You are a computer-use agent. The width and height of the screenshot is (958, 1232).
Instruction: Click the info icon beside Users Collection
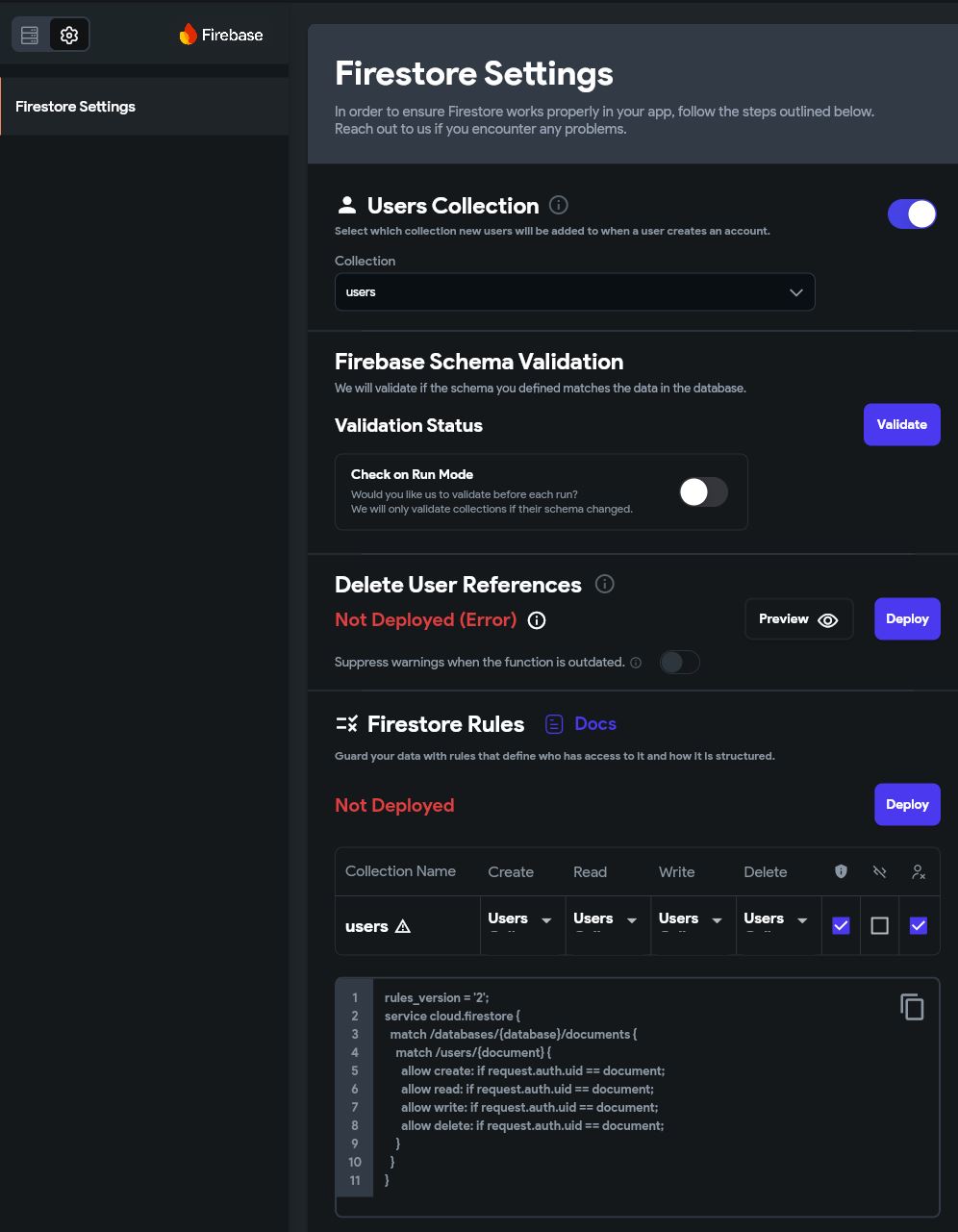(x=558, y=205)
